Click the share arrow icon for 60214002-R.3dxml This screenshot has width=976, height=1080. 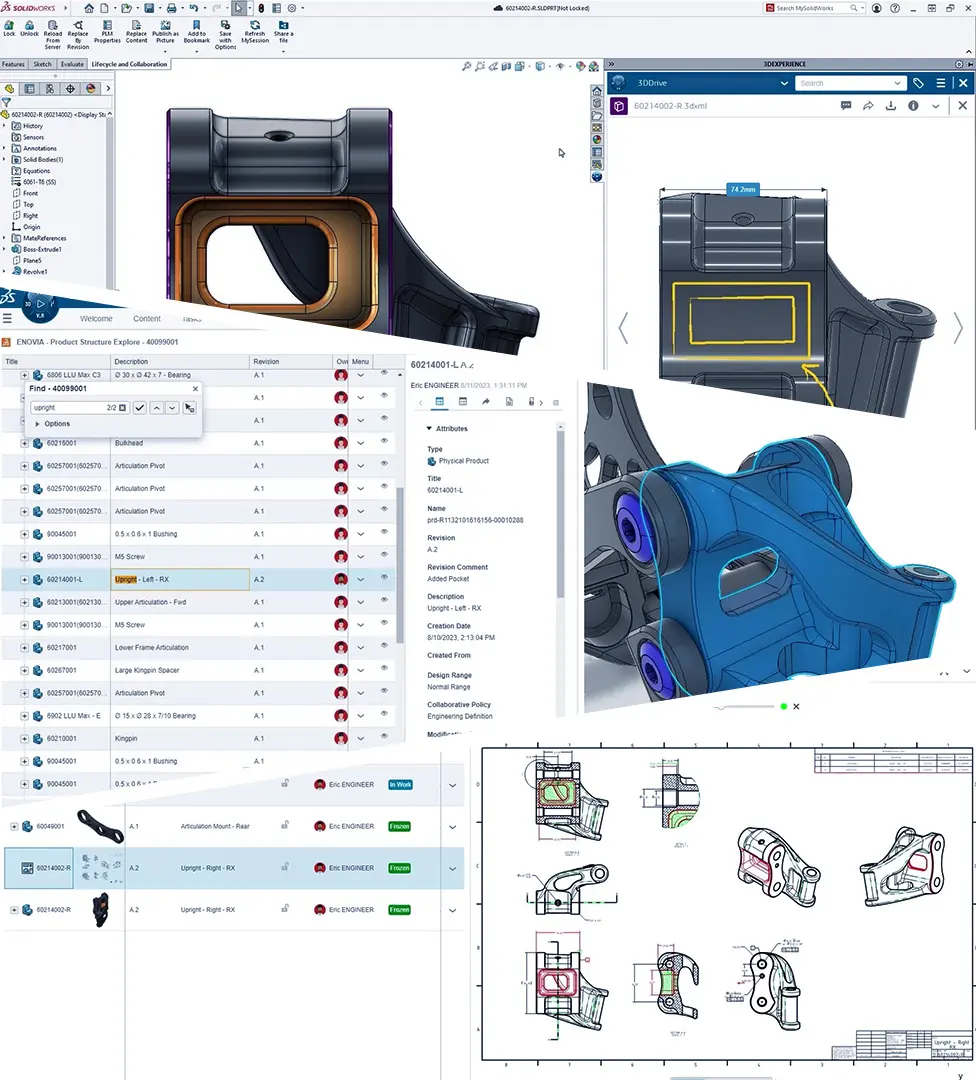click(868, 105)
